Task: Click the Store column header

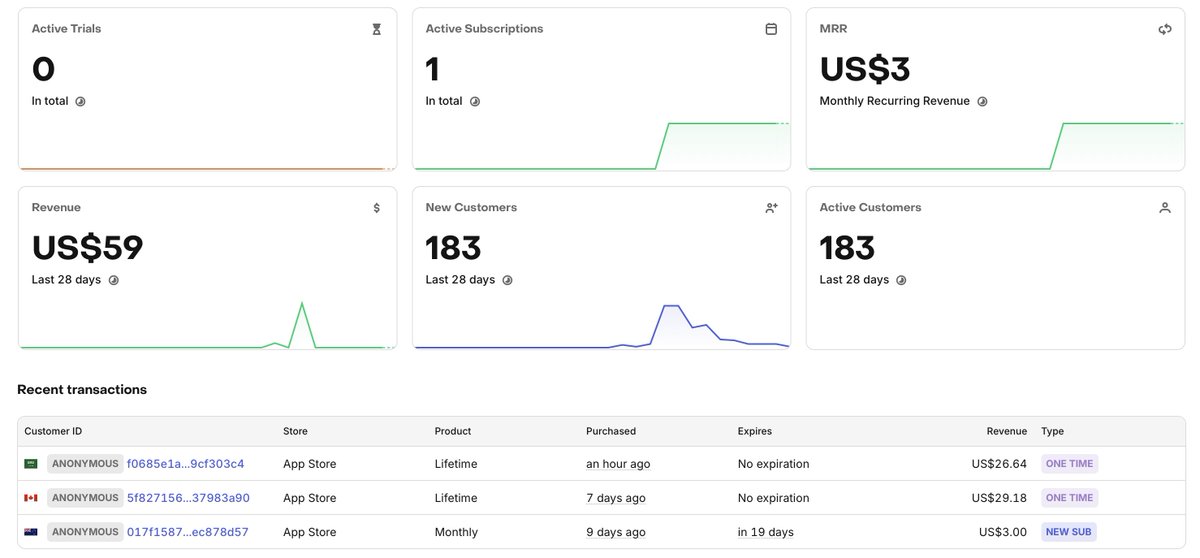Action: click(295, 431)
